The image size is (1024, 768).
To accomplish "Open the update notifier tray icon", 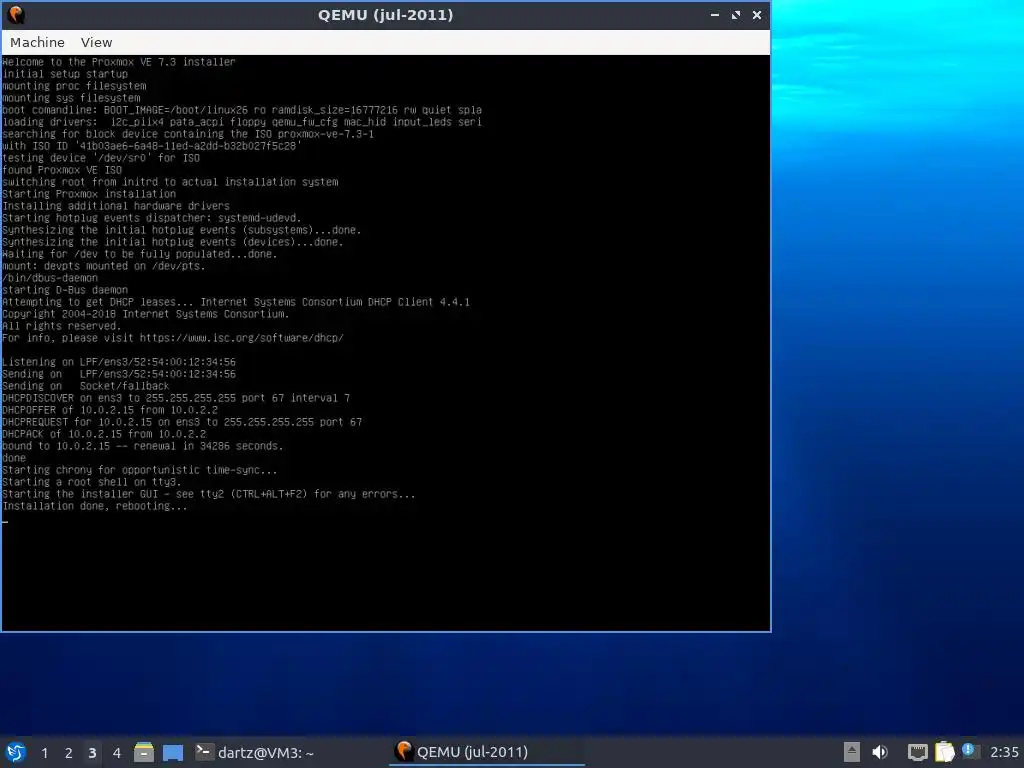I will click(x=970, y=751).
